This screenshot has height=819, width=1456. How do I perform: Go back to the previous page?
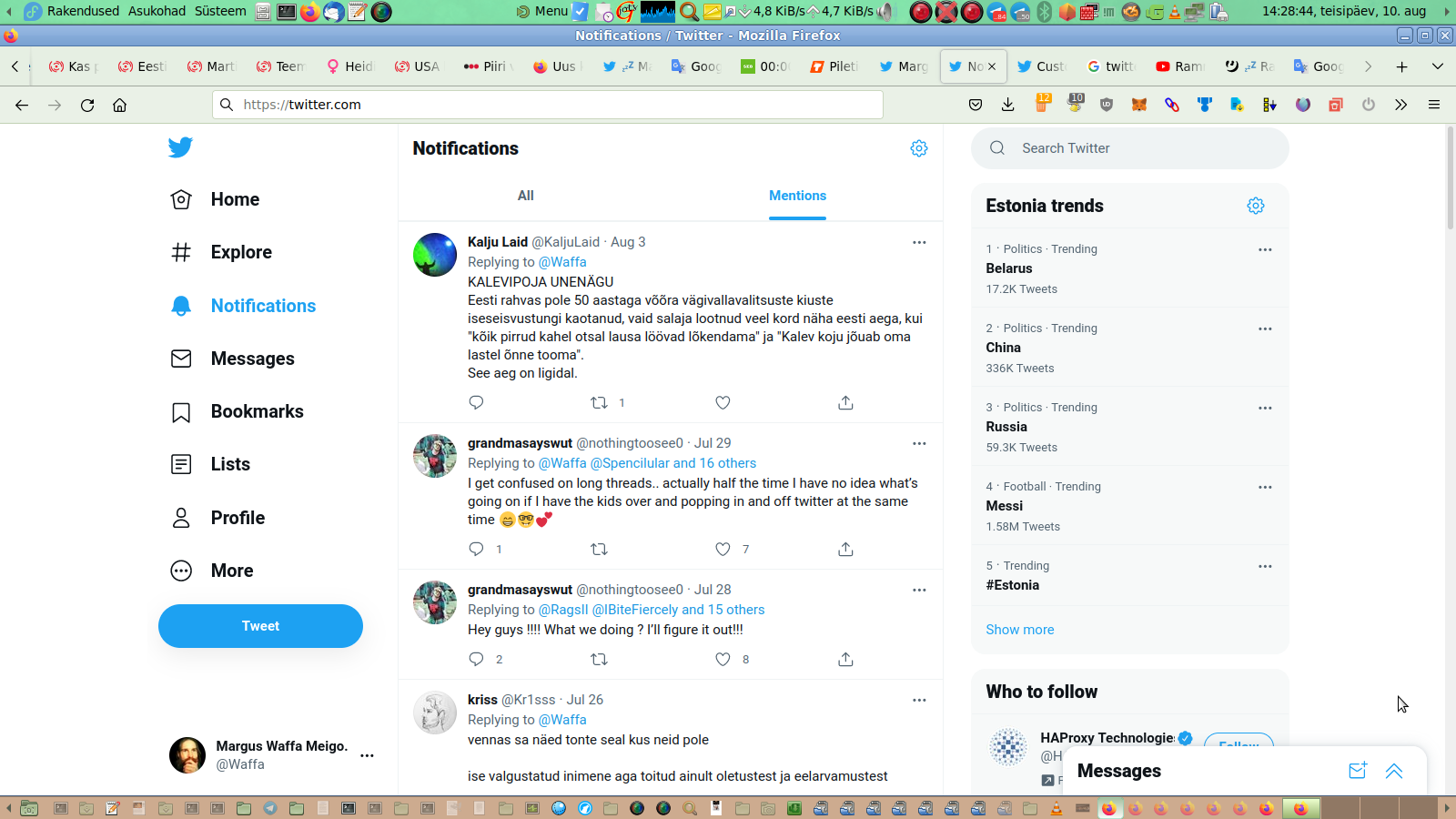(x=22, y=105)
